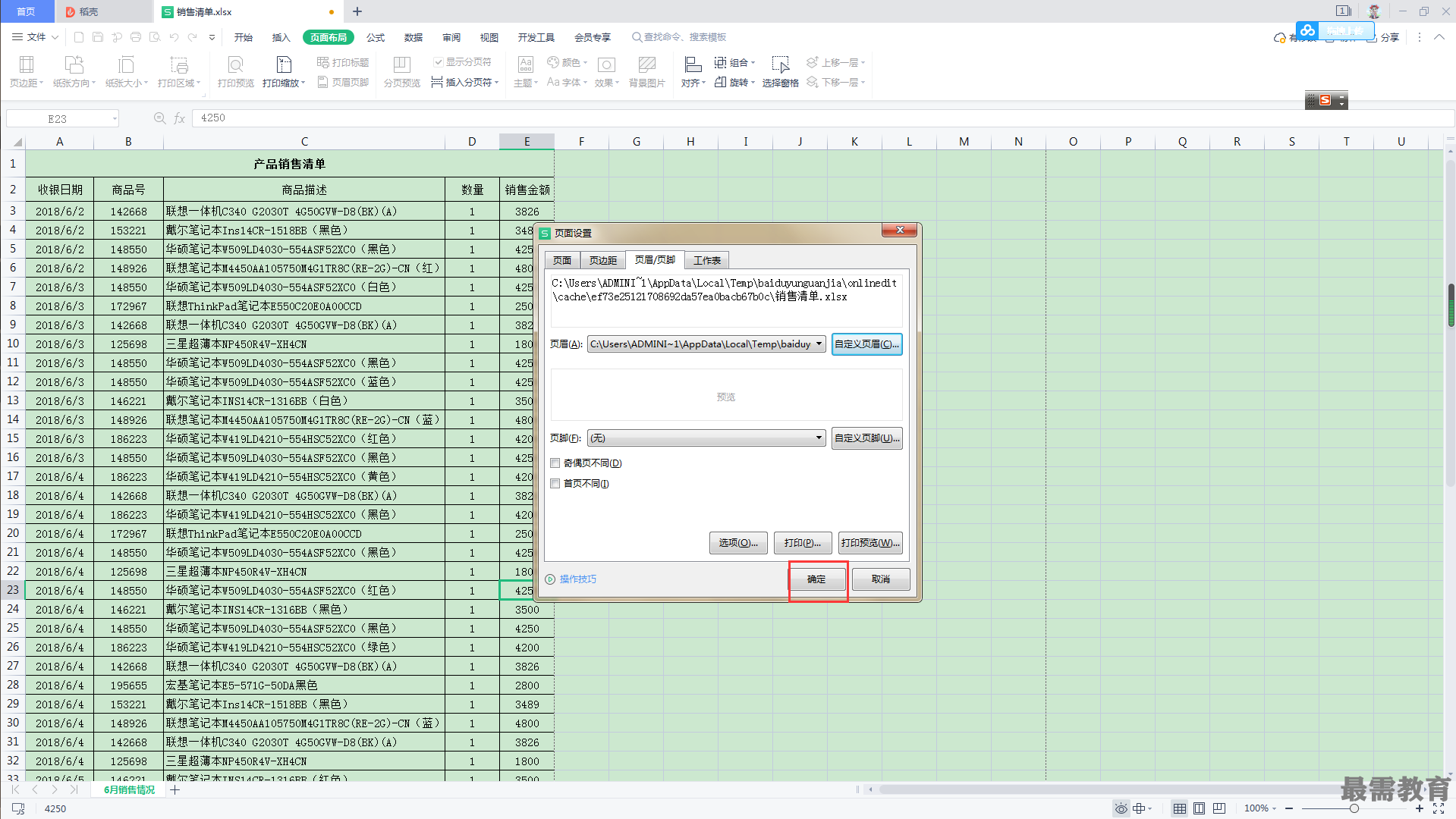Switch to page layout view in status bar

(x=1199, y=808)
